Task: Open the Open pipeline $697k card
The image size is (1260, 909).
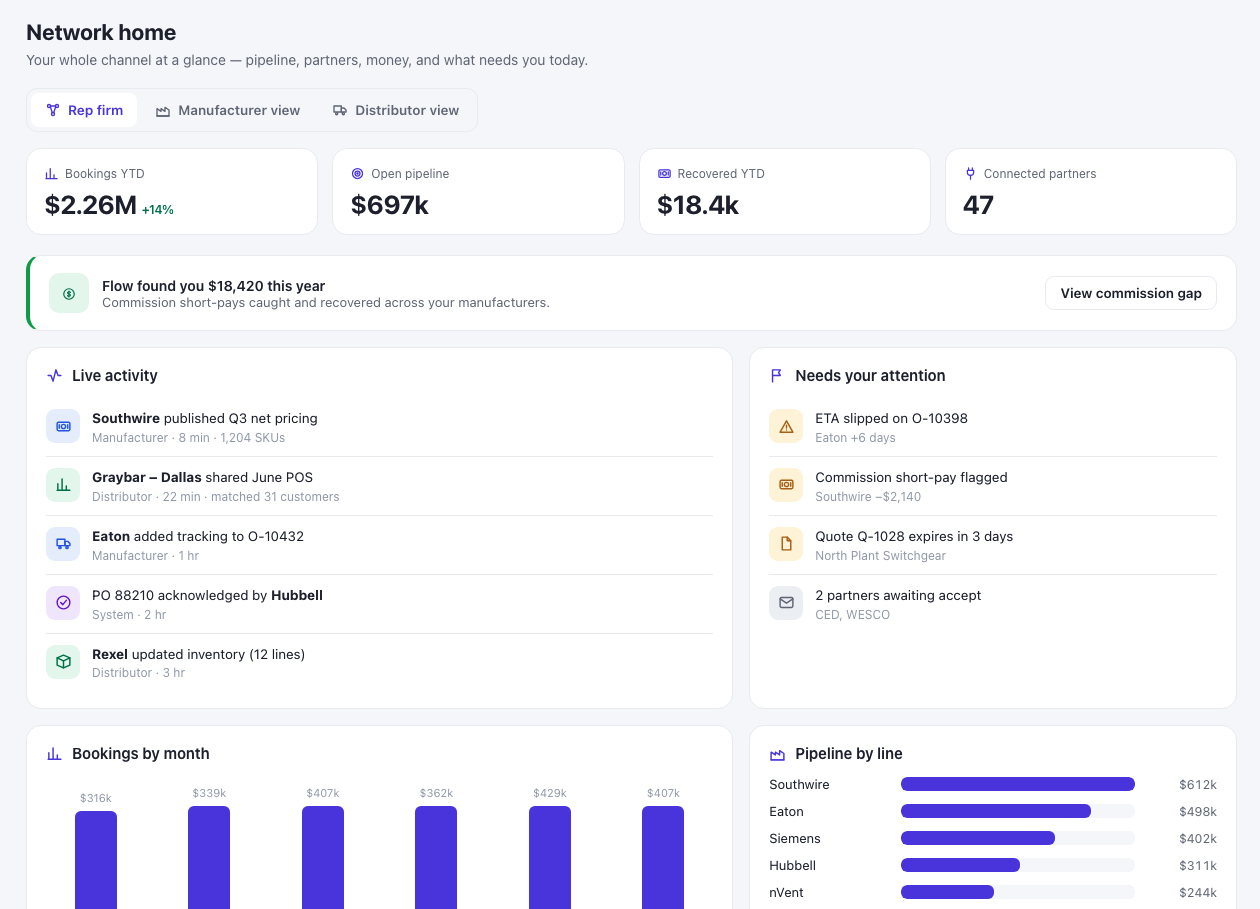Action: [x=478, y=192]
